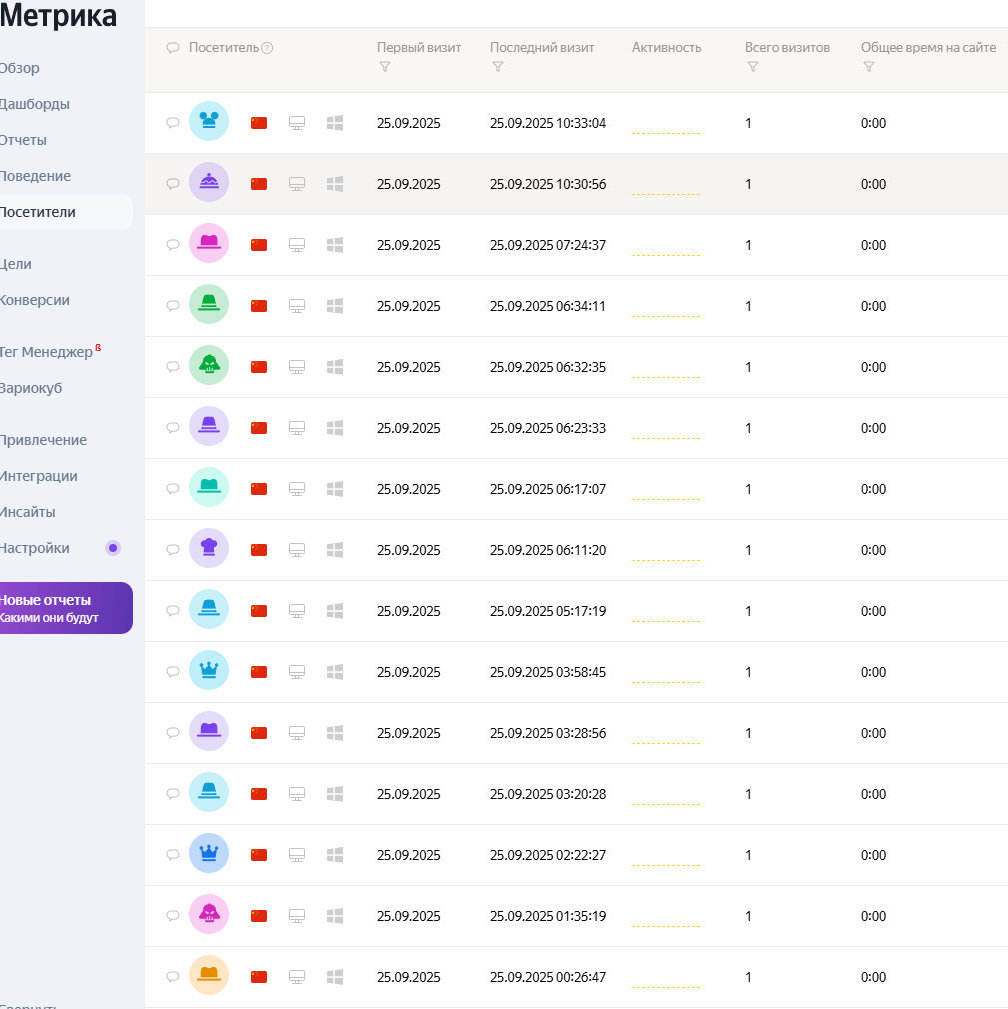The height and width of the screenshot is (1009, 1008).
Task: Click the filter icon under Последний визит
Action: [x=498, y=67]
